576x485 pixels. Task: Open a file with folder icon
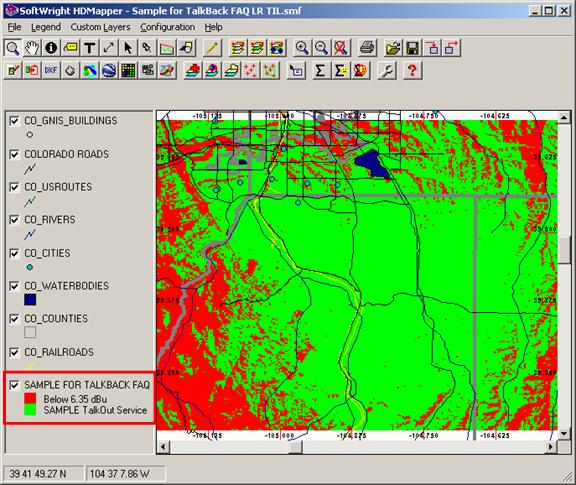click(393, 48)
